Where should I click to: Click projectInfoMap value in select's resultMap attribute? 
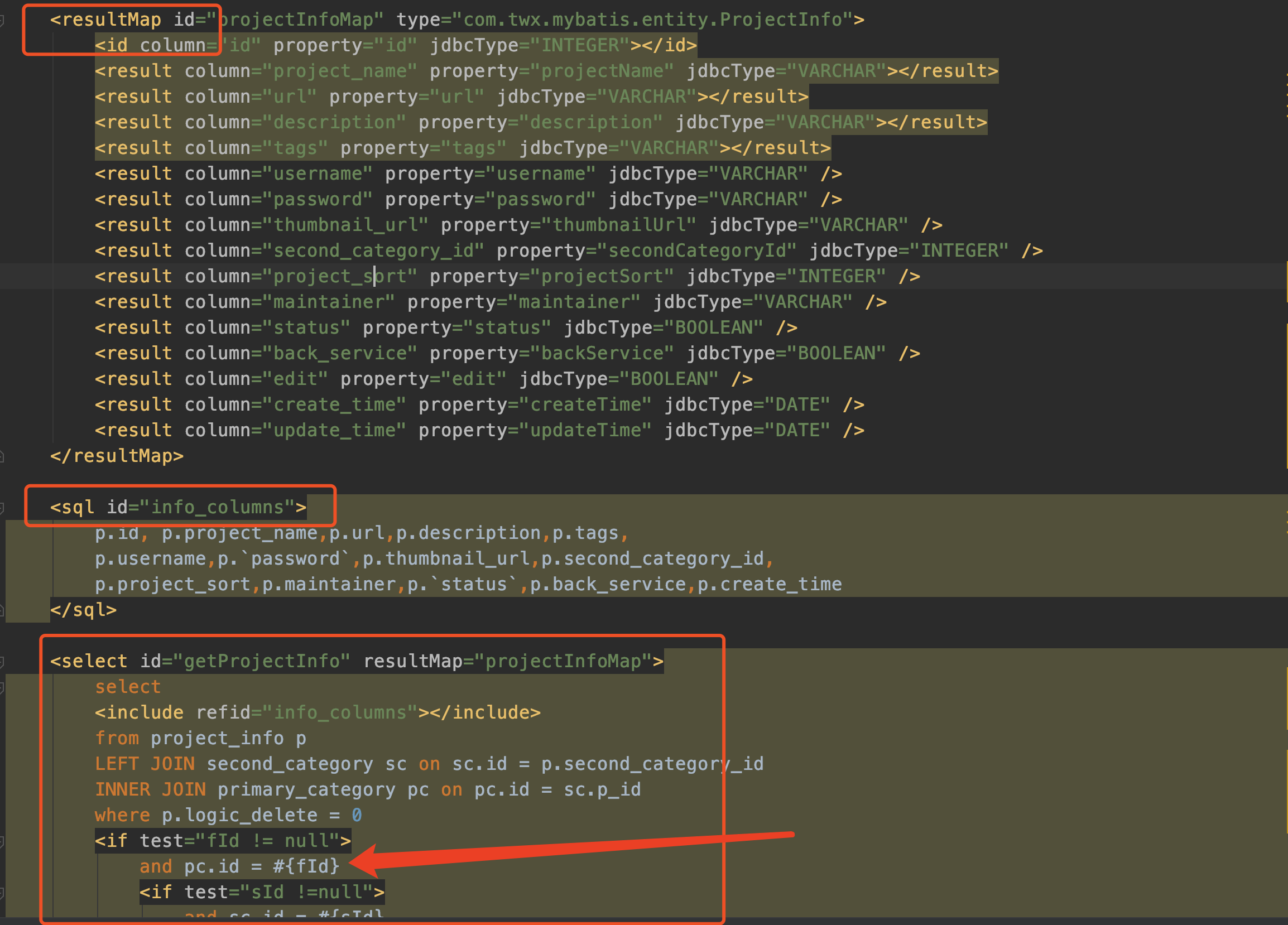[x=563, y=662]
